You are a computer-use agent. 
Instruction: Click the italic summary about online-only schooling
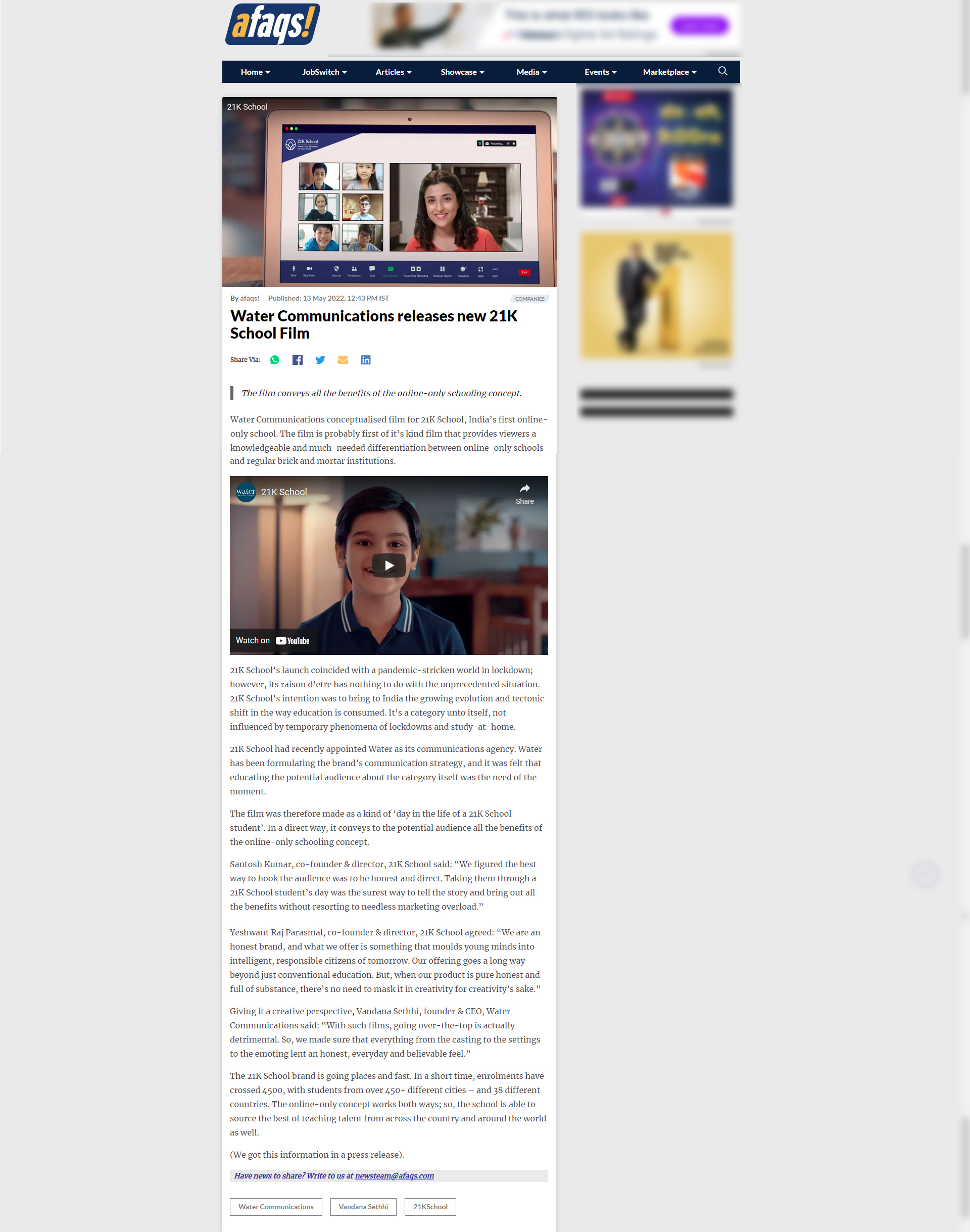(x=381, y=393)
